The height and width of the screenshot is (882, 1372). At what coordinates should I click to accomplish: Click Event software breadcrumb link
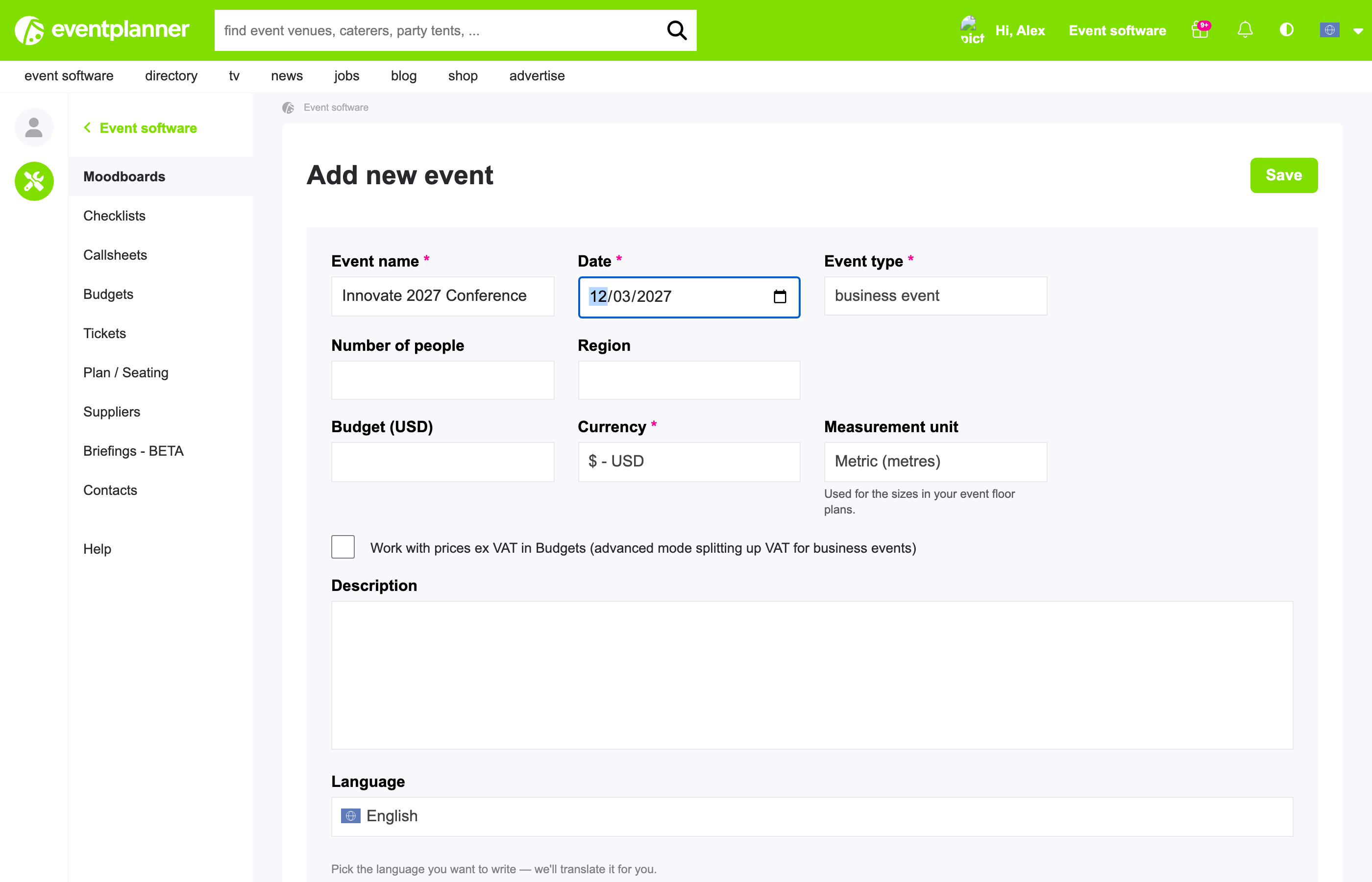coord(336,108)
